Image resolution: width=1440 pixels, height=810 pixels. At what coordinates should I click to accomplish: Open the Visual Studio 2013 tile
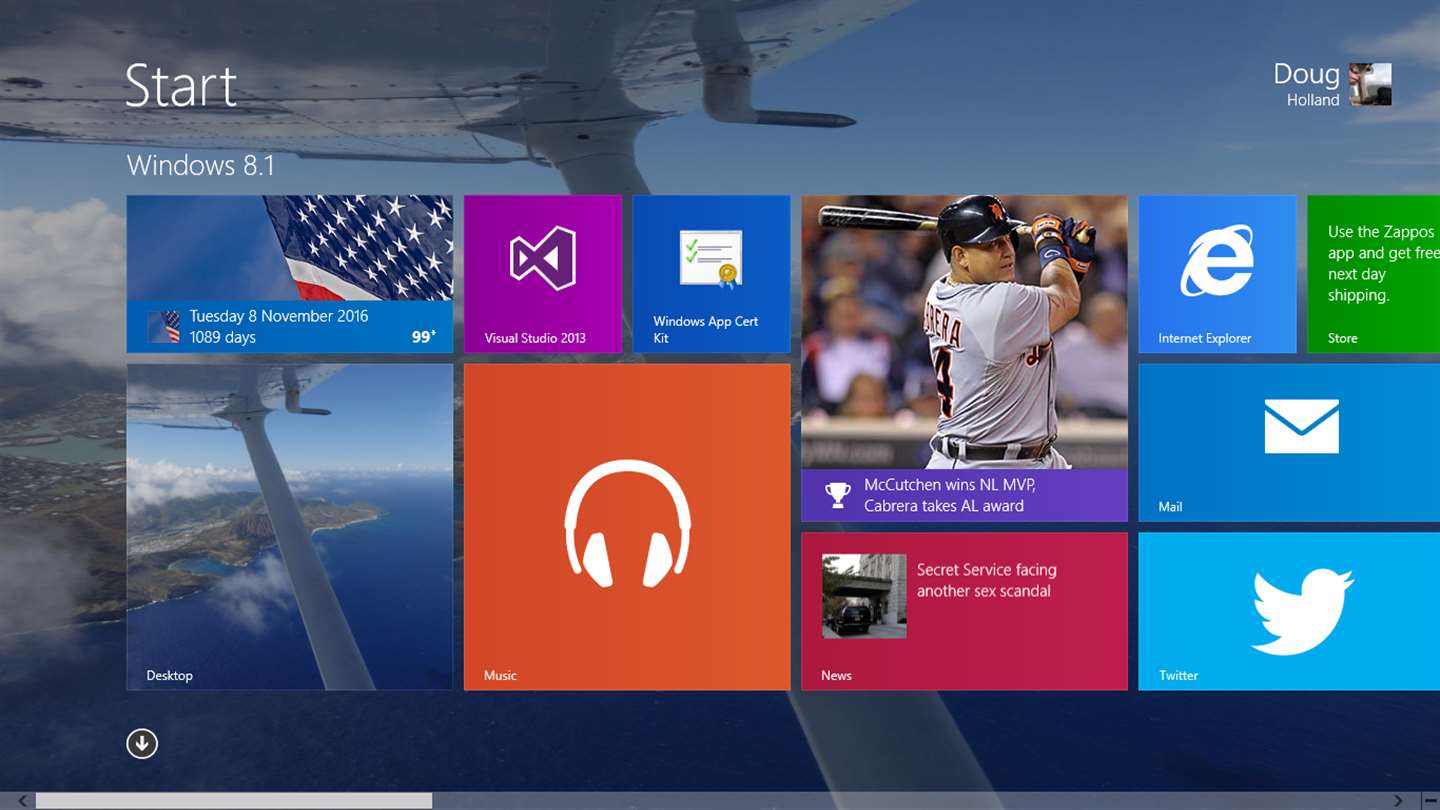click(x=543, y=274)
